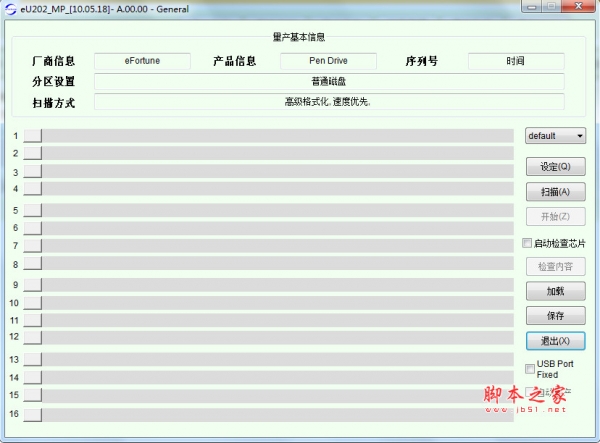Click the port 8 slot button
600x443 pixels.
(x=33, y=264)
